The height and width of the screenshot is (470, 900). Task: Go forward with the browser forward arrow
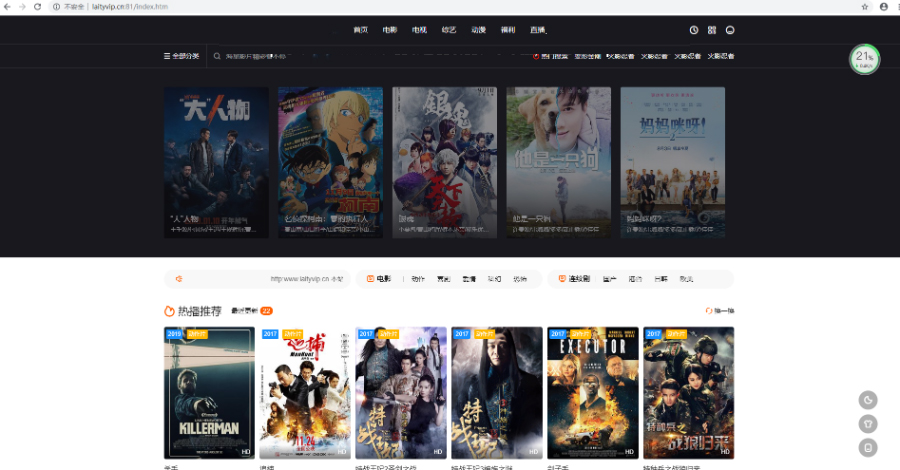[x=22, y=7]
